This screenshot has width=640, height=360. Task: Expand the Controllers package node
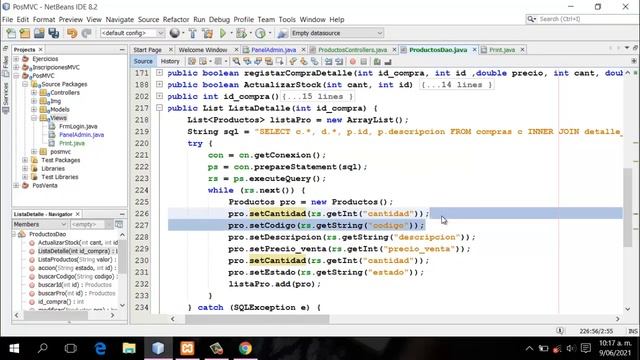click(34, 93)
